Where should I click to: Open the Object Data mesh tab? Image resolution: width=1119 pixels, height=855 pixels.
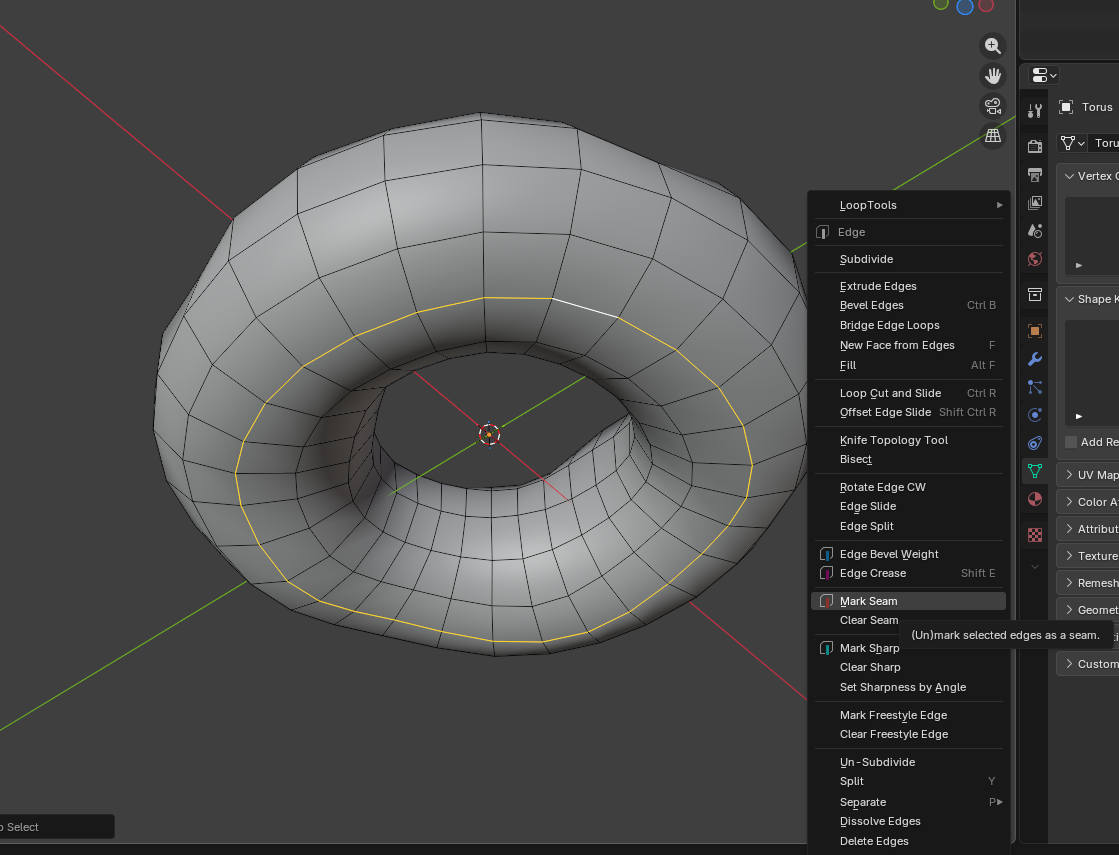pos(1035,471)
